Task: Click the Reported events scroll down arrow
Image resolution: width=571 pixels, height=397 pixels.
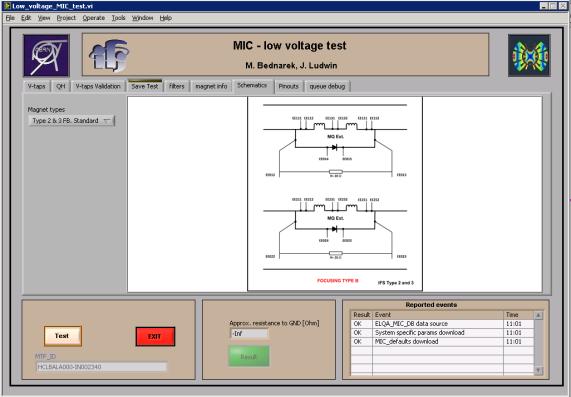Action: tap(538, 370)
